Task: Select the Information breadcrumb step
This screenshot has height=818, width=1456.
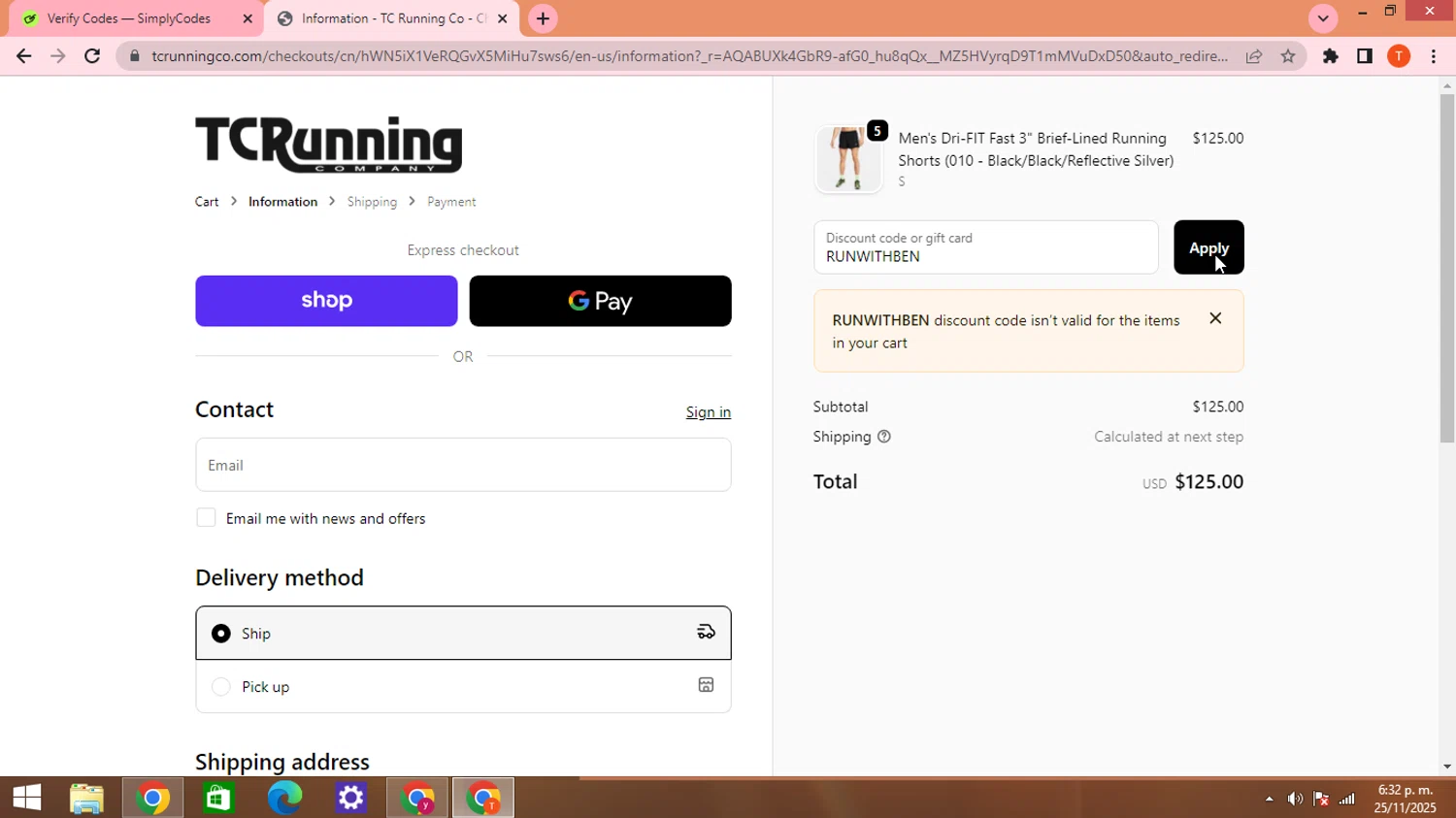Action: click(x=282, y=202)
